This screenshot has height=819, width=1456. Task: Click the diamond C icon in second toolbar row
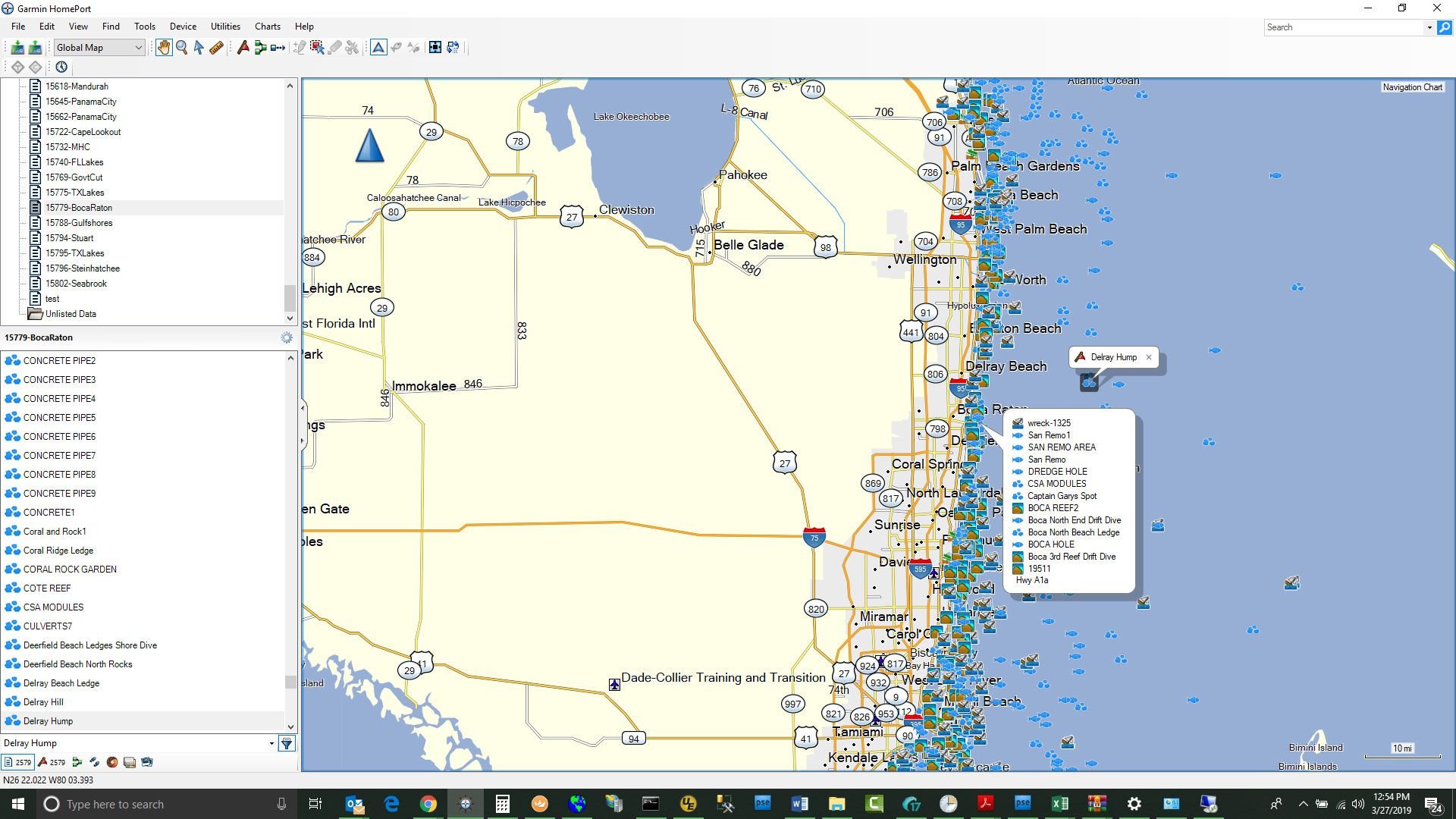coord(36,67)
